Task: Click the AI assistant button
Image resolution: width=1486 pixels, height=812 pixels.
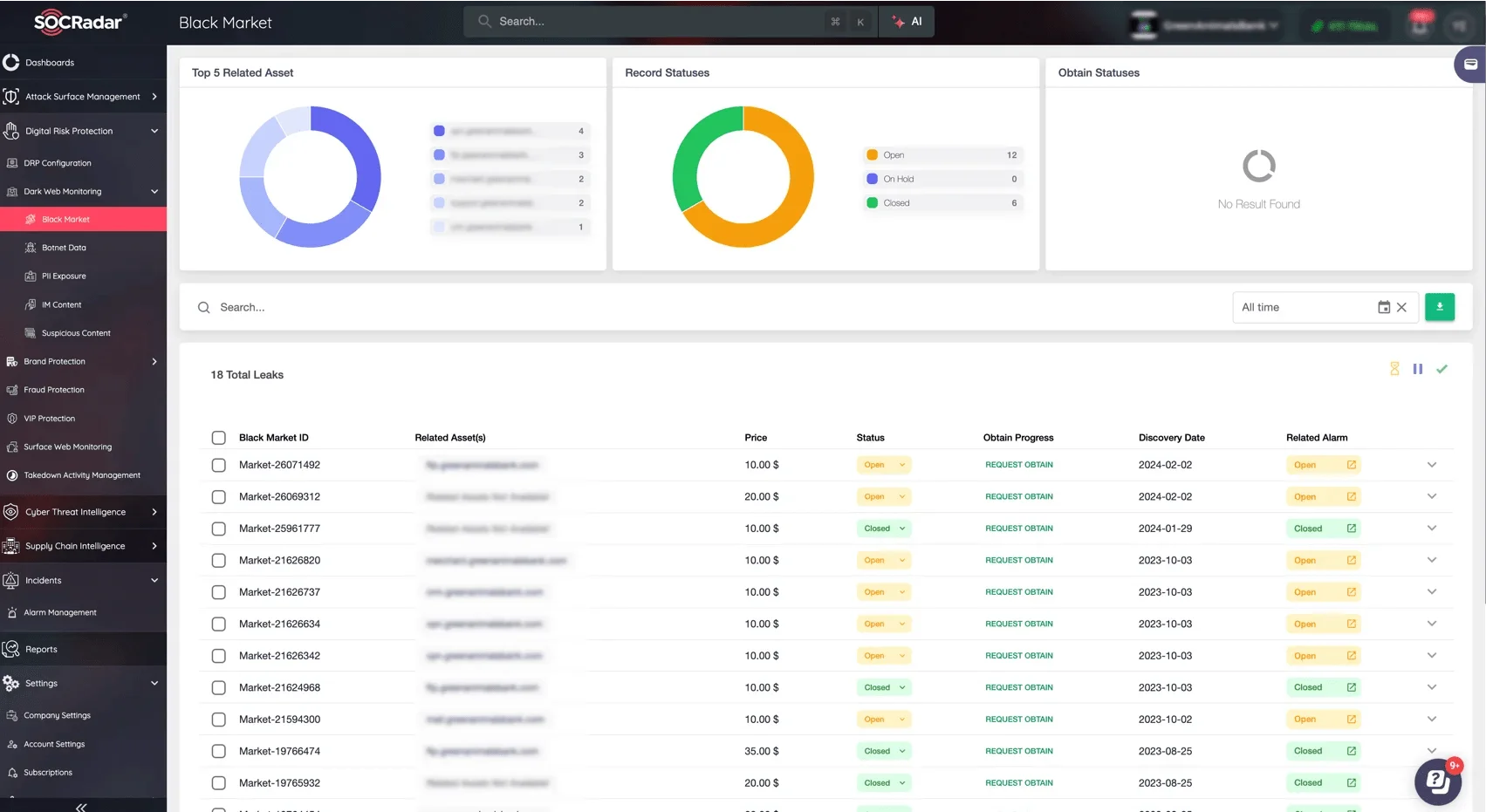Action: point(907,22)
